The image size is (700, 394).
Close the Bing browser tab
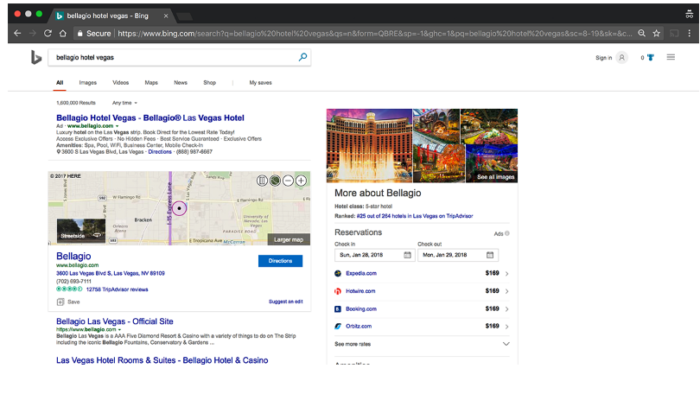[x=166, y=16]
